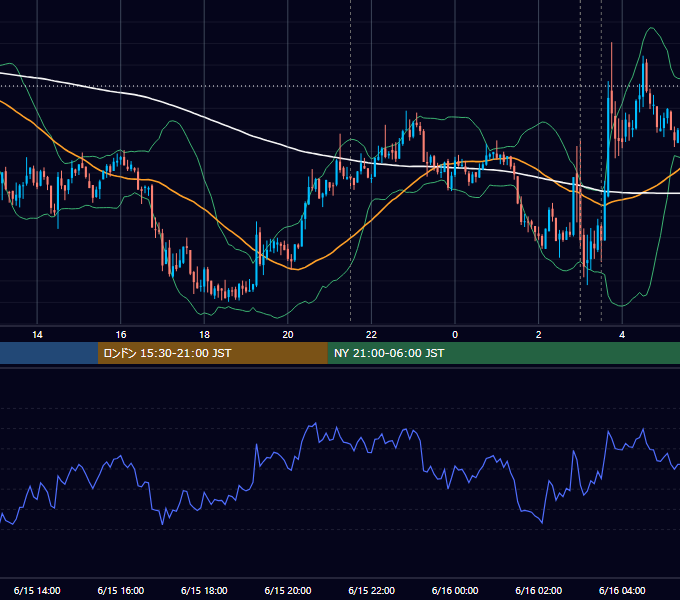This screenshot has width=680, height=600.
Task: Click the 0 hour label on price chart axis
Action: point(455,335)
